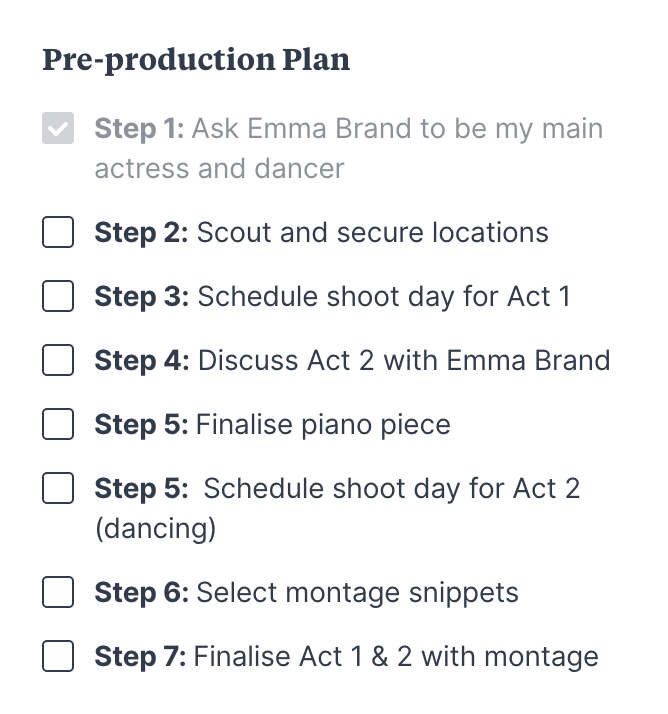Click the Pre-production Plan heading
Image resolution: width=668 pixels, height=714 pixels.
tap(196, 60)
